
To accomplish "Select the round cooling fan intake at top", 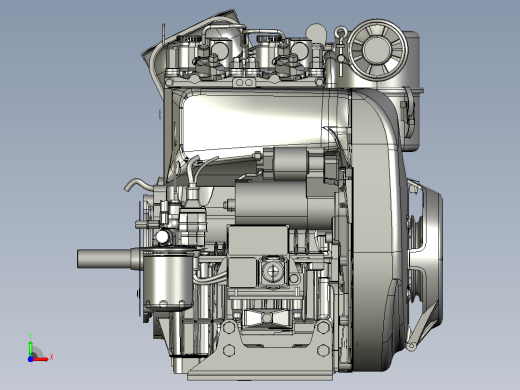I will [377, 50].
